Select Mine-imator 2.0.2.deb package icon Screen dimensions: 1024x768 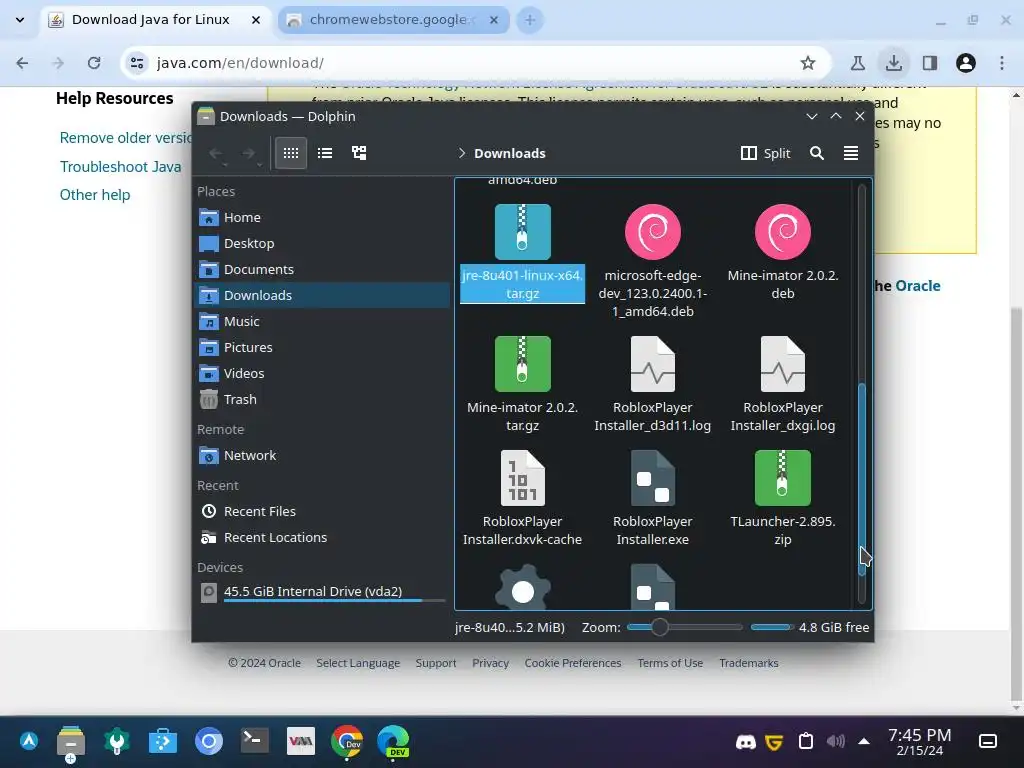(x=782, y=232)
